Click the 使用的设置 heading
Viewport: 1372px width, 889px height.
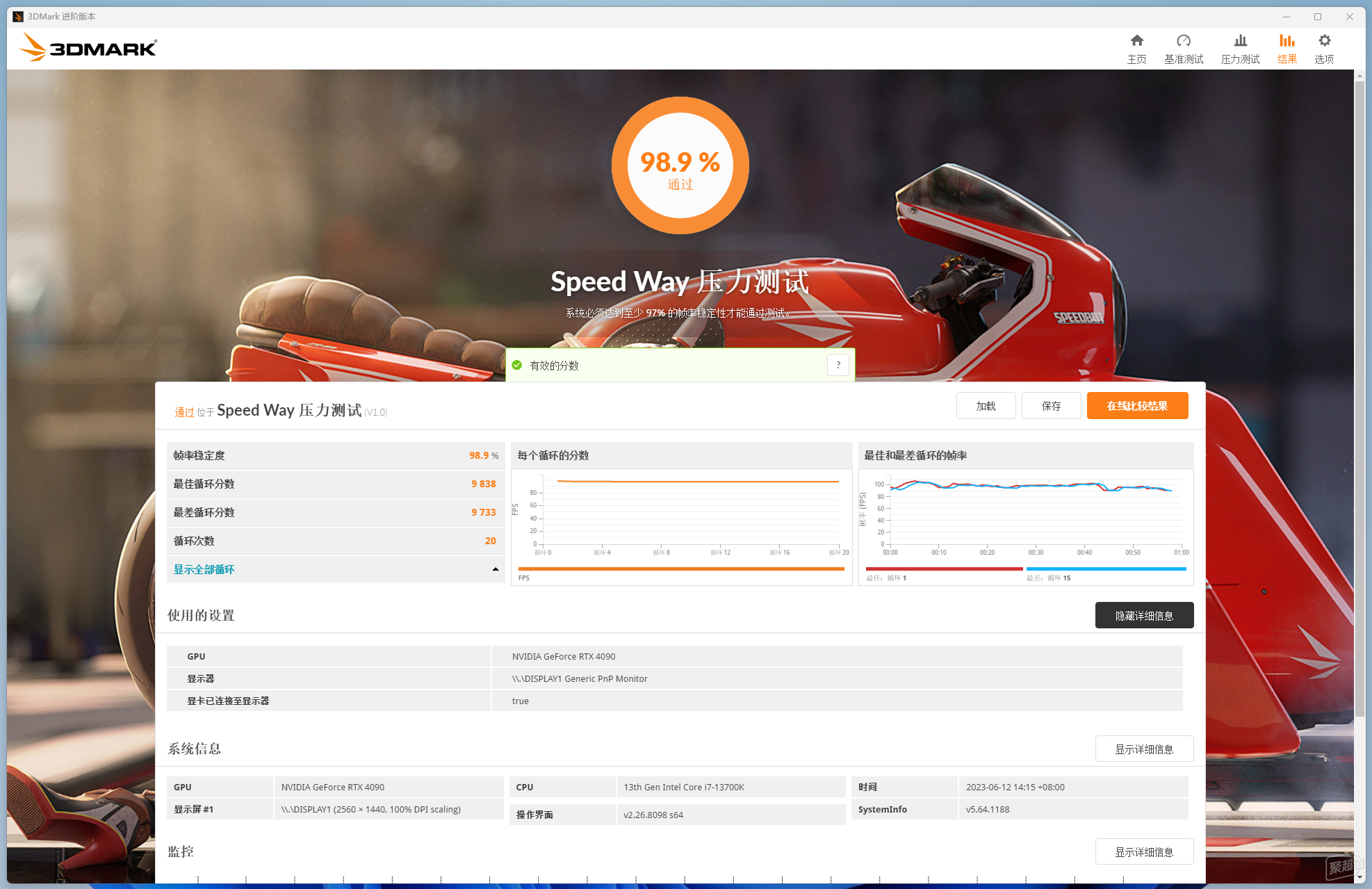[x=201, y=615]
